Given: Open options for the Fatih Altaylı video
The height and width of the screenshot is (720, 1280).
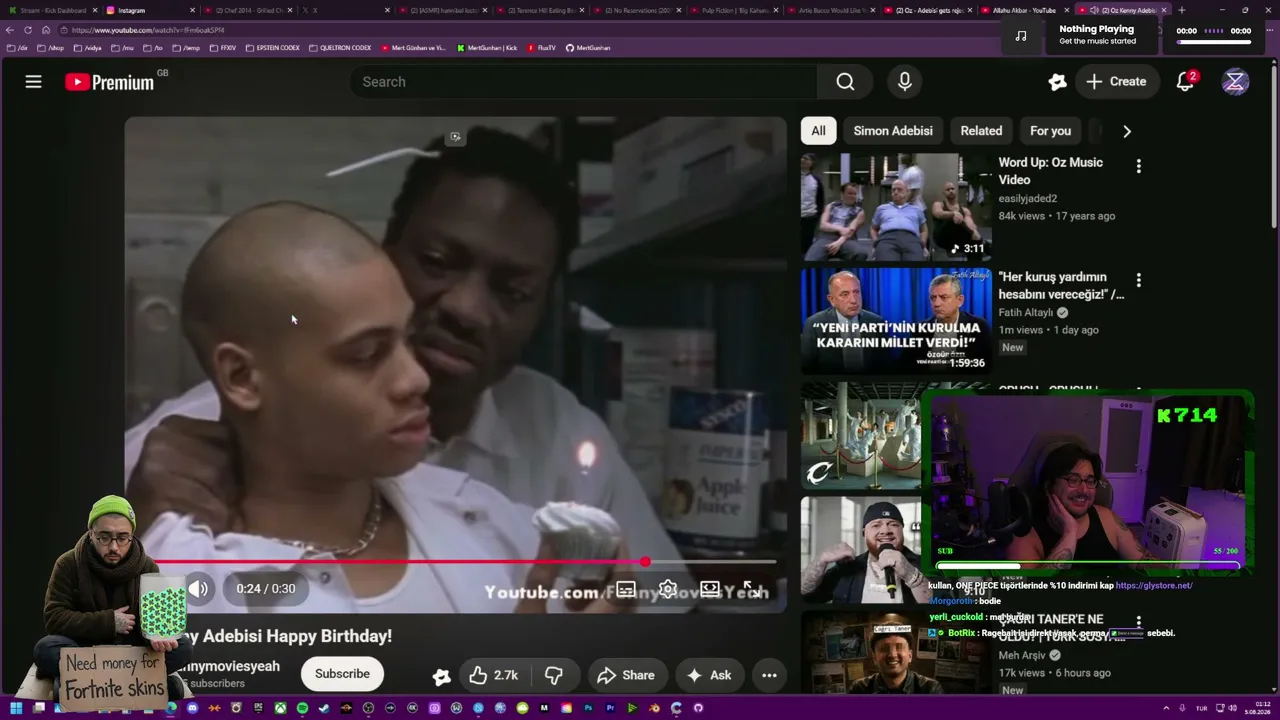Looking at the screenshot, I should tap(1138, 280).
